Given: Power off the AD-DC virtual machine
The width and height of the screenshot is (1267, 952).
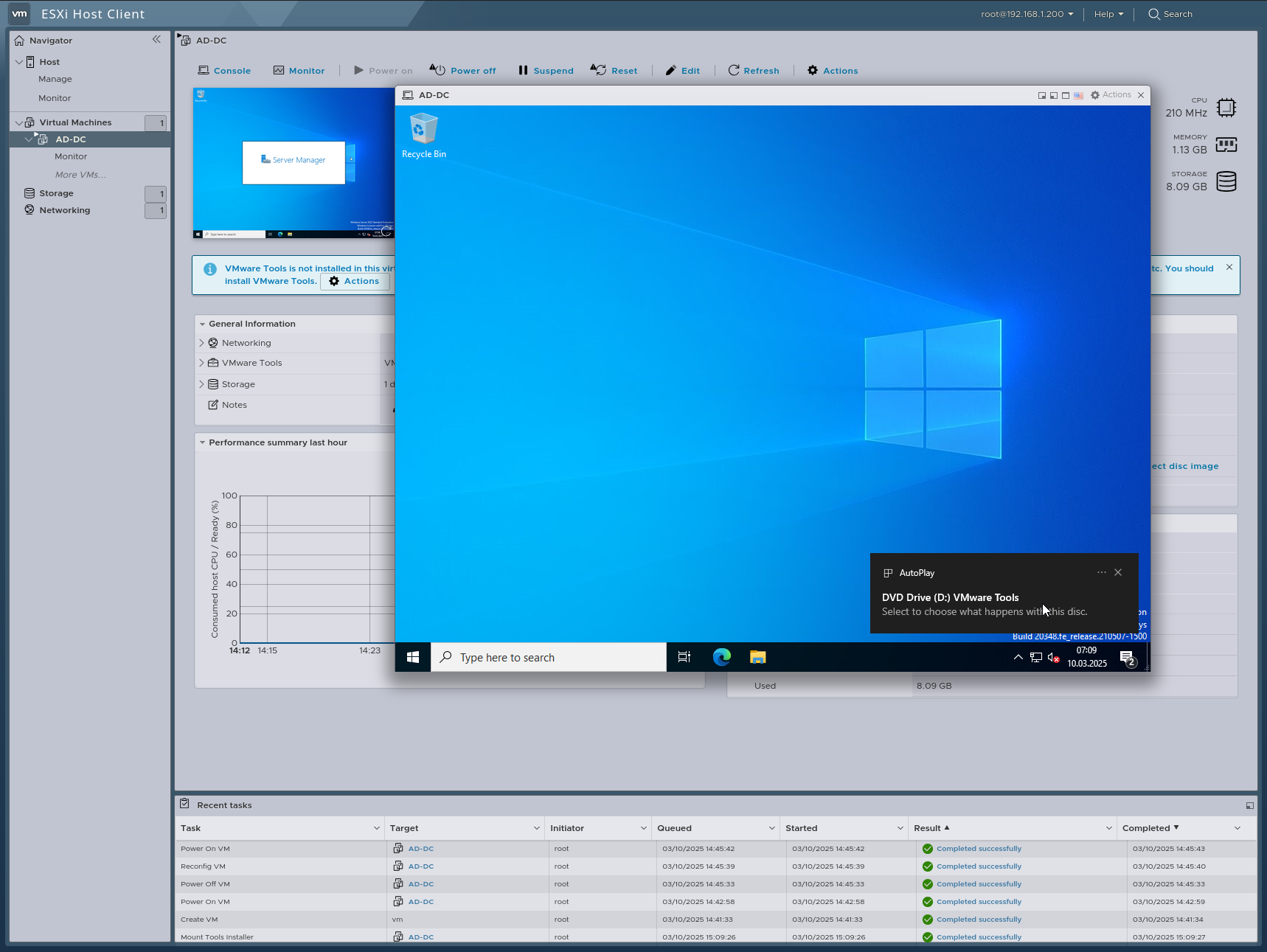Looking at the screenshot, I should (462, 70).
